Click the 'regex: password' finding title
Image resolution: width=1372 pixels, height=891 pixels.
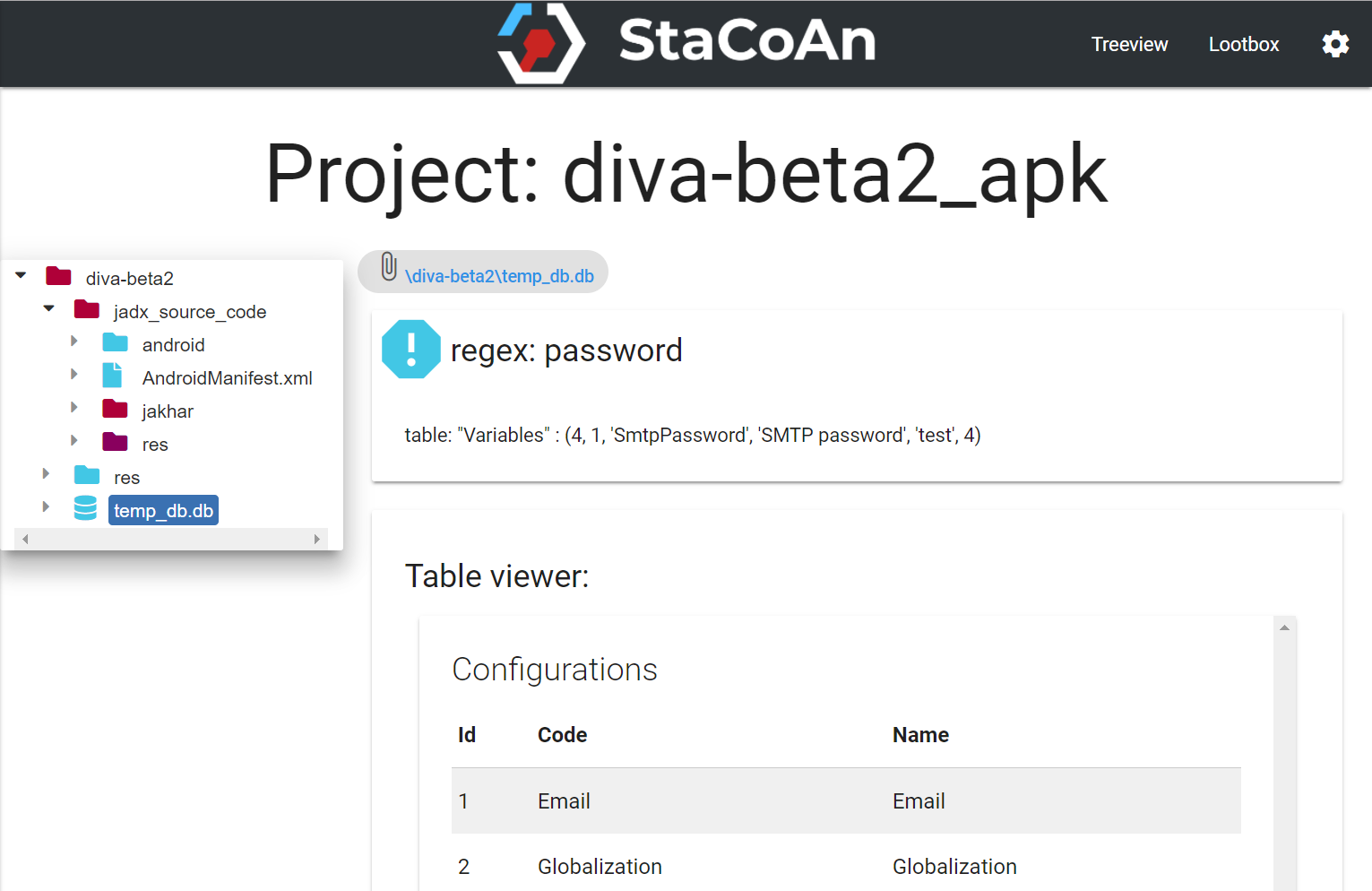[566, 350]
